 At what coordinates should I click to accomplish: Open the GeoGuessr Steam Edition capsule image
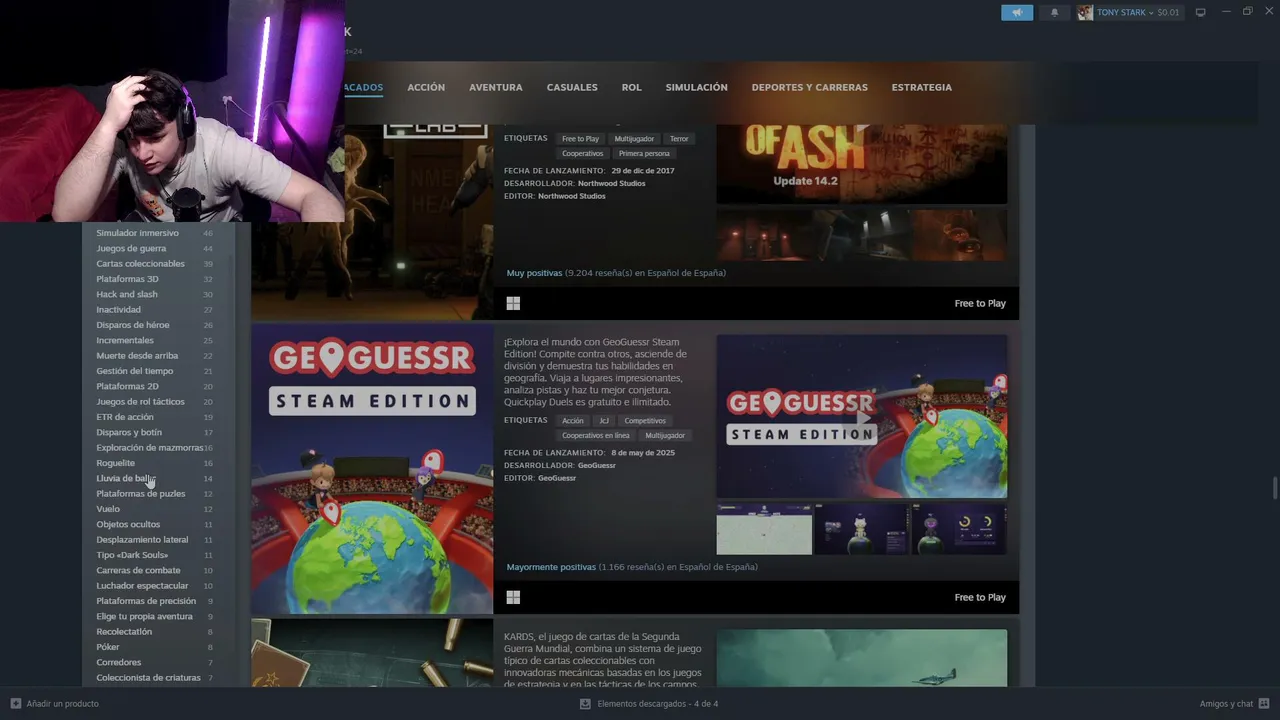click(372, 468)
